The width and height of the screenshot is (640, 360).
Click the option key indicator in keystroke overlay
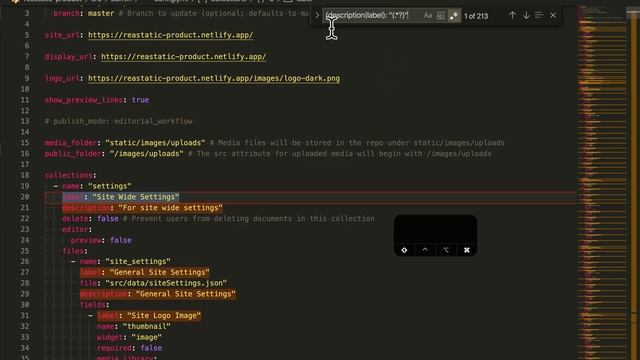click(x=446, y=250)
